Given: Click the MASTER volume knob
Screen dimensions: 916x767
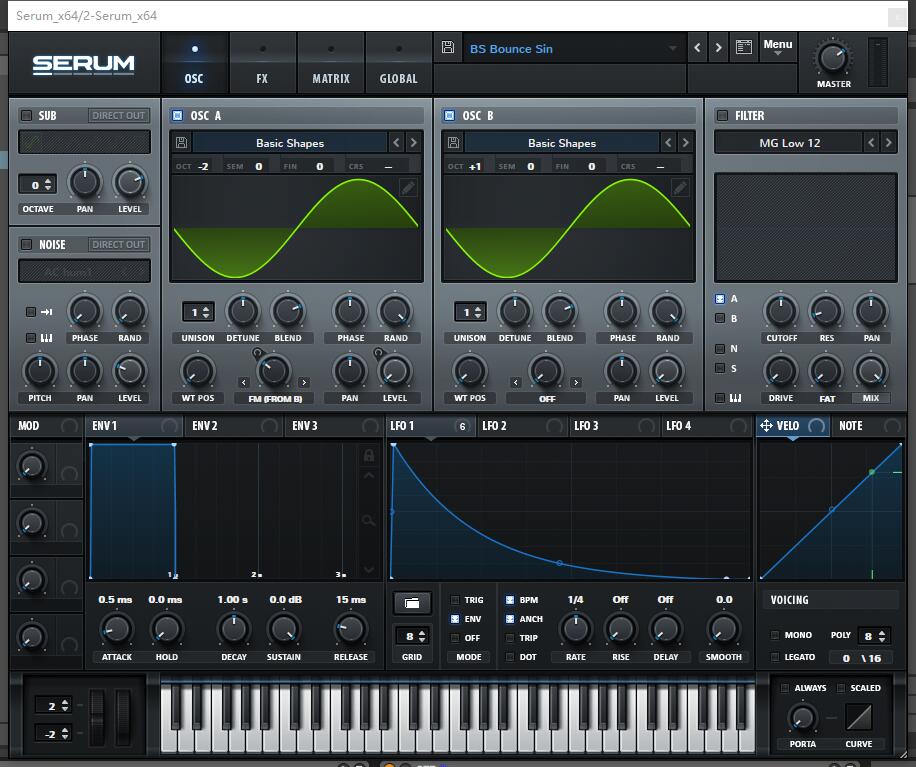Looking at the screenshot, I should tap(833, 57).
